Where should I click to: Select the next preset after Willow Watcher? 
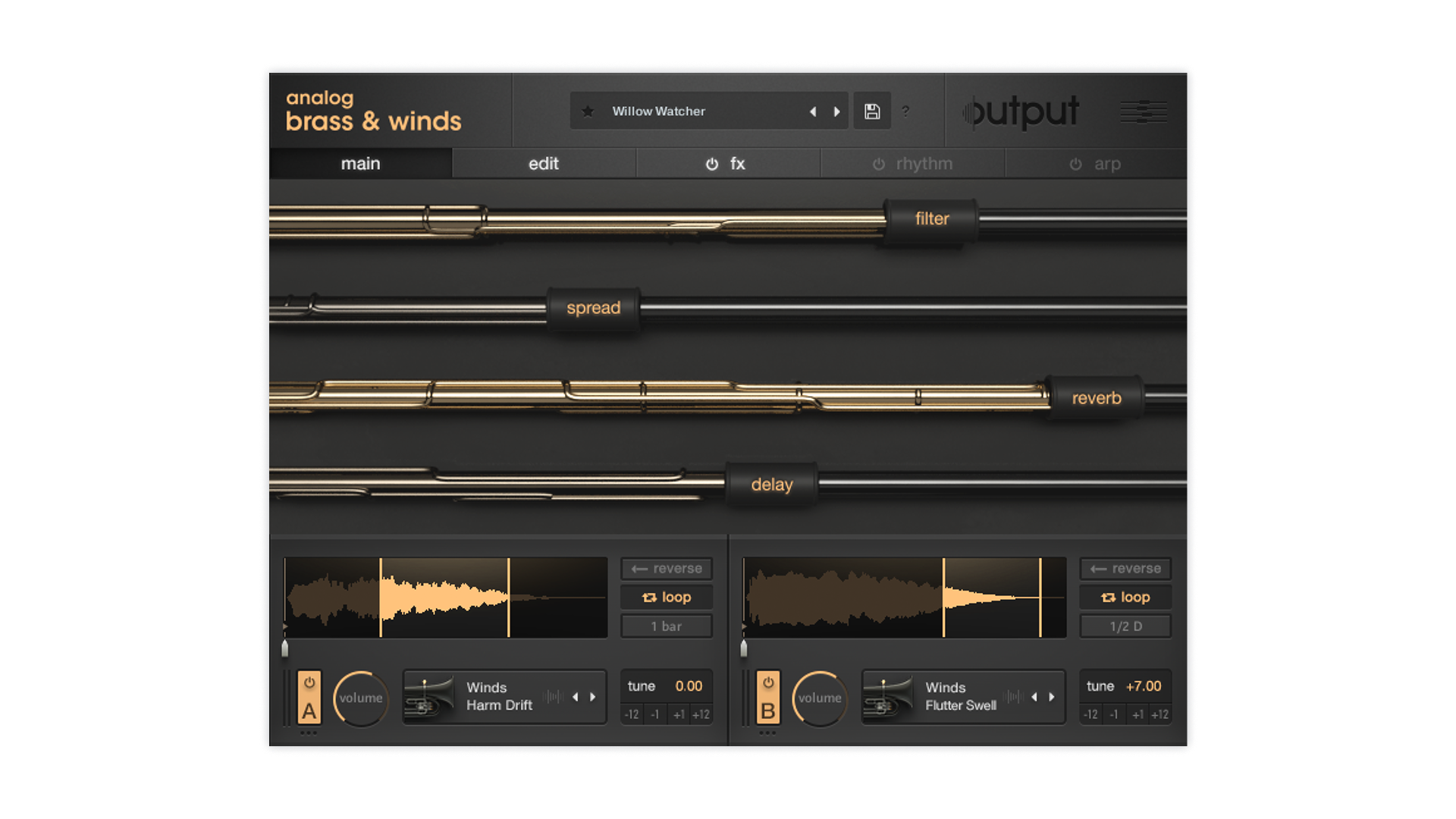837,111
